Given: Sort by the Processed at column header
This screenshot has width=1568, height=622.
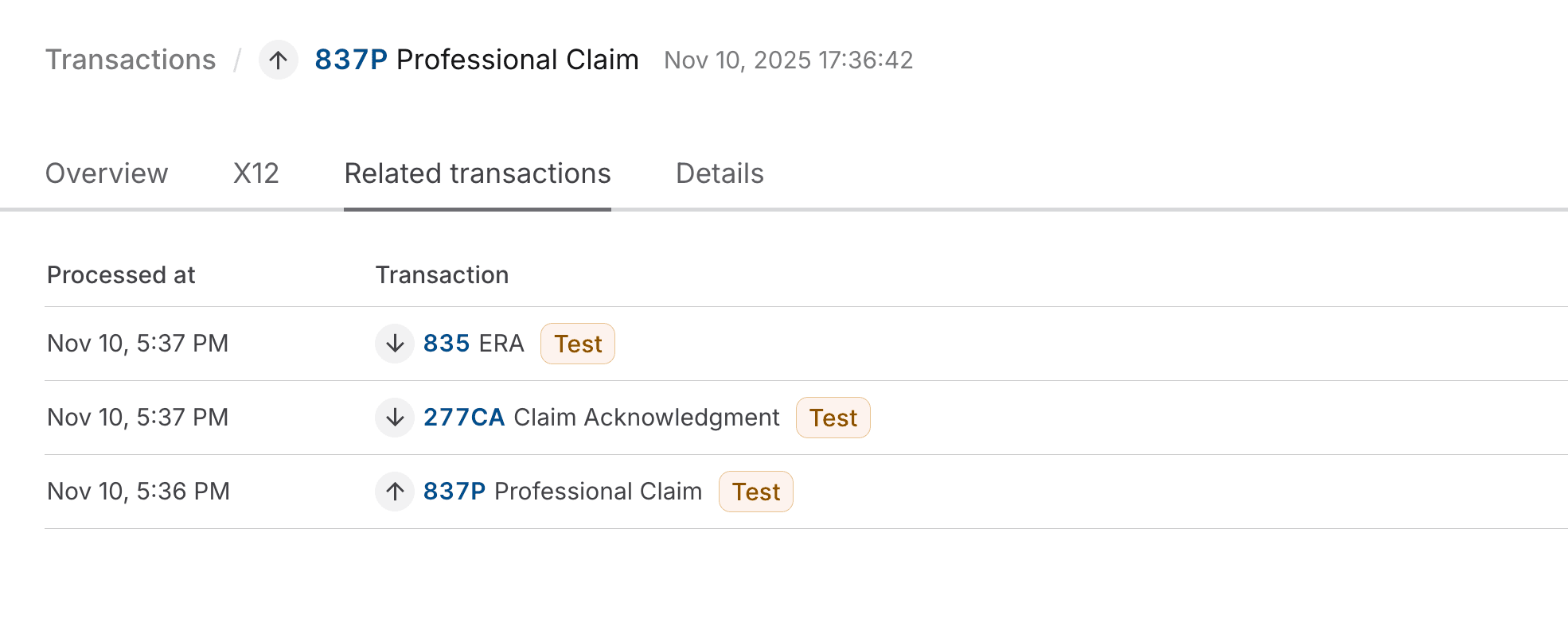Looking at the screenshot, I should point(121,275).
